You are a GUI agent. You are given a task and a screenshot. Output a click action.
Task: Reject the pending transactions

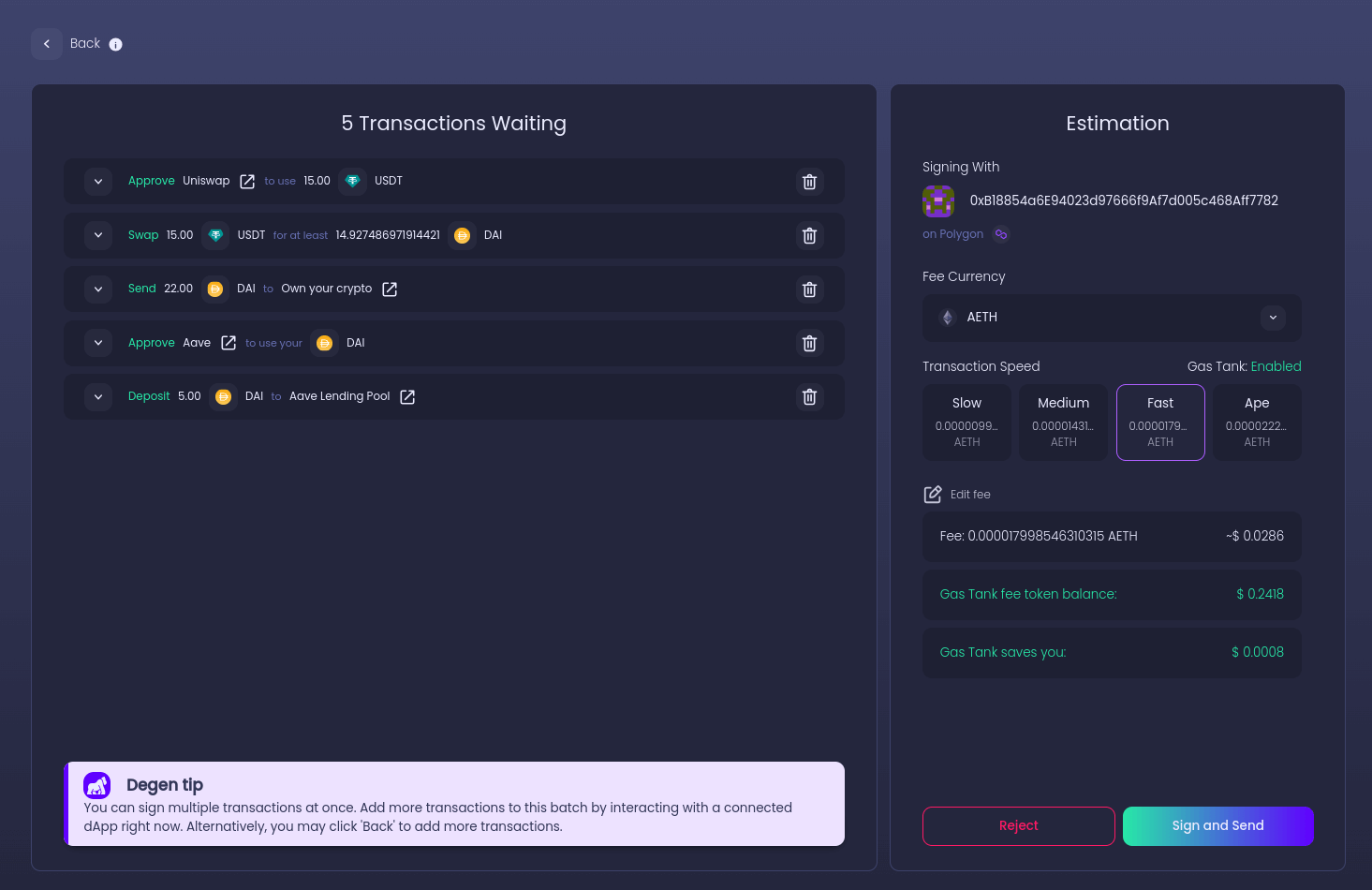(x=1018, y=825)
